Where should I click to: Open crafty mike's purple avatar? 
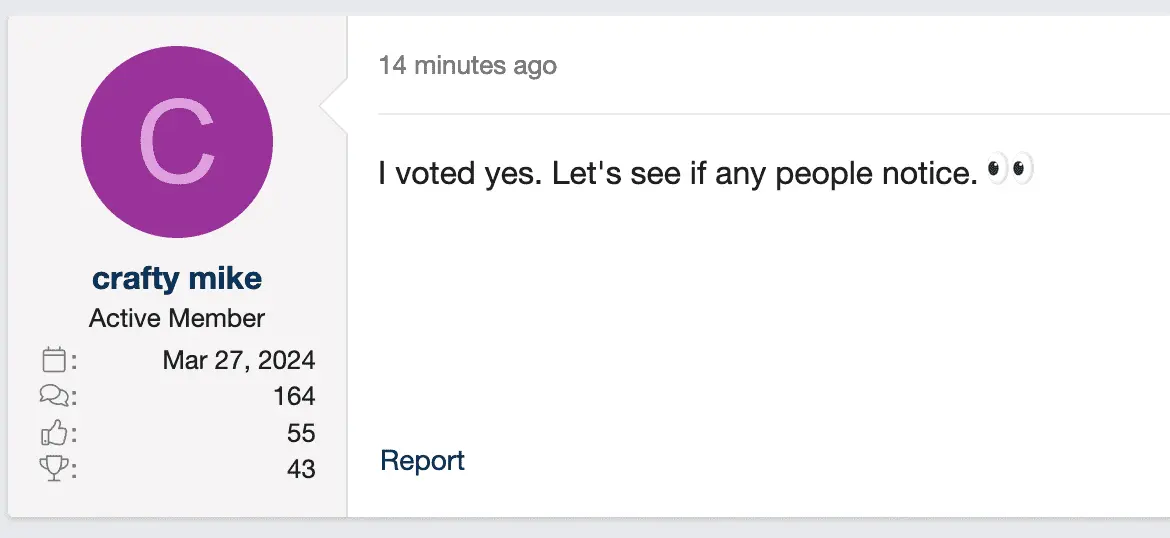(x=177, y=142)
